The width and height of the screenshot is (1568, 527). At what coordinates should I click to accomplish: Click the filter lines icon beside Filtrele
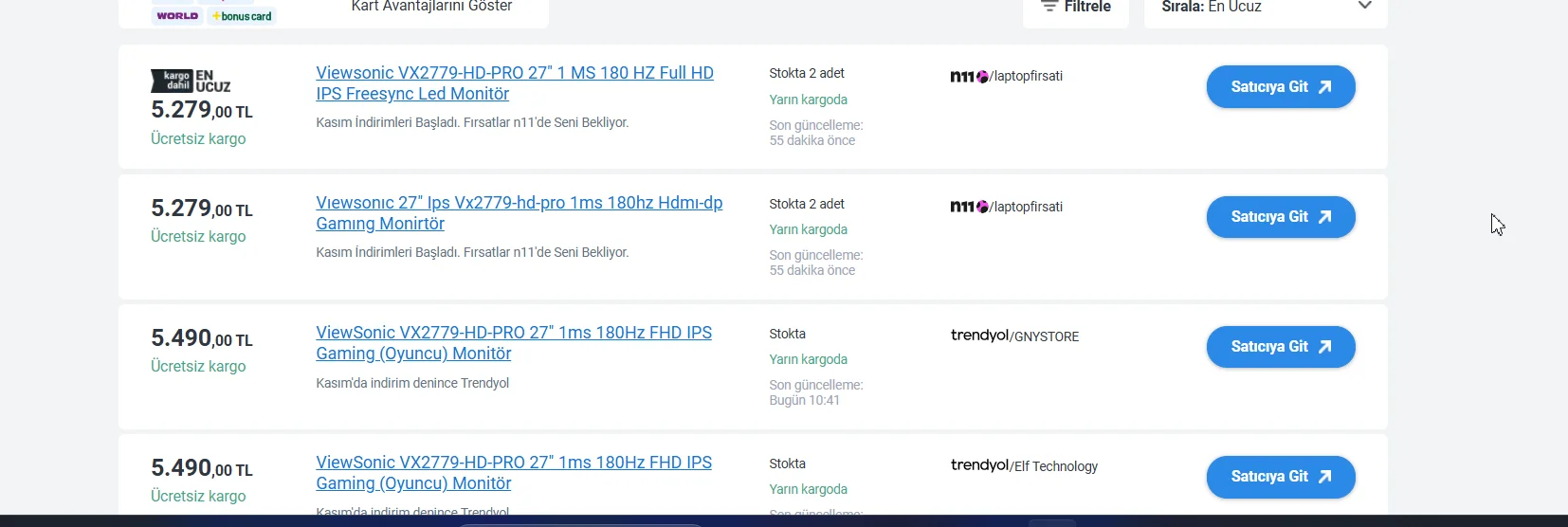click(1048, 7)
